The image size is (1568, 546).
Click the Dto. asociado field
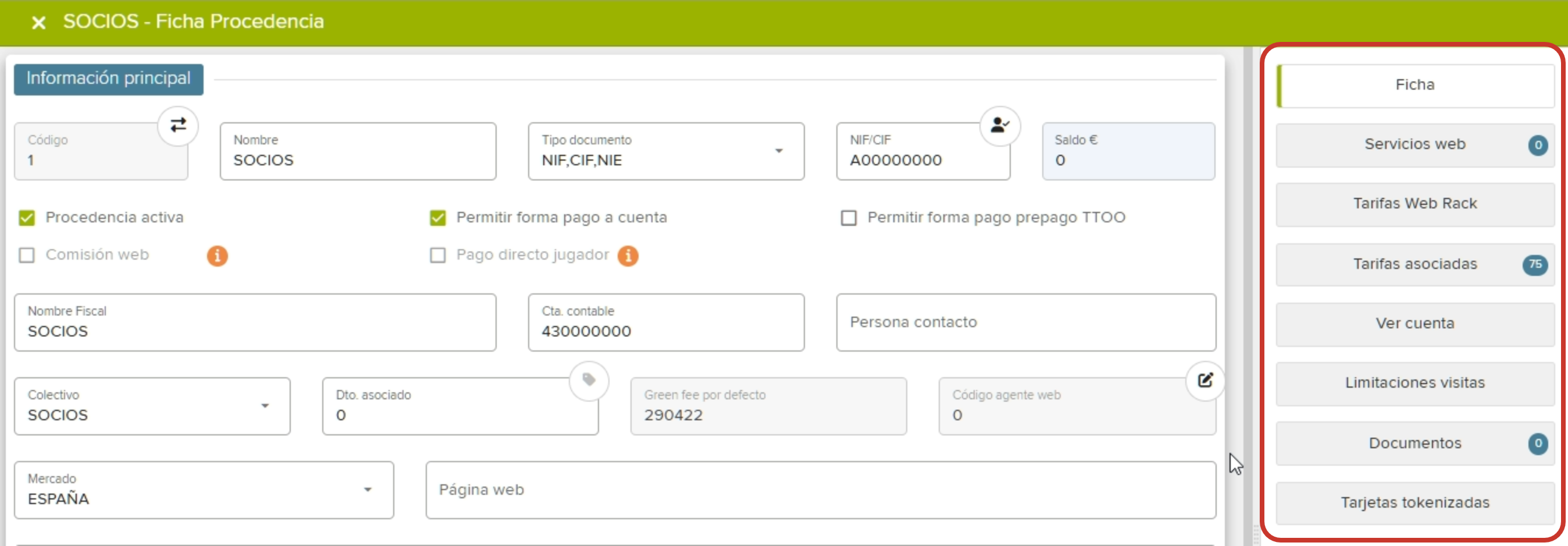(460, 406)
